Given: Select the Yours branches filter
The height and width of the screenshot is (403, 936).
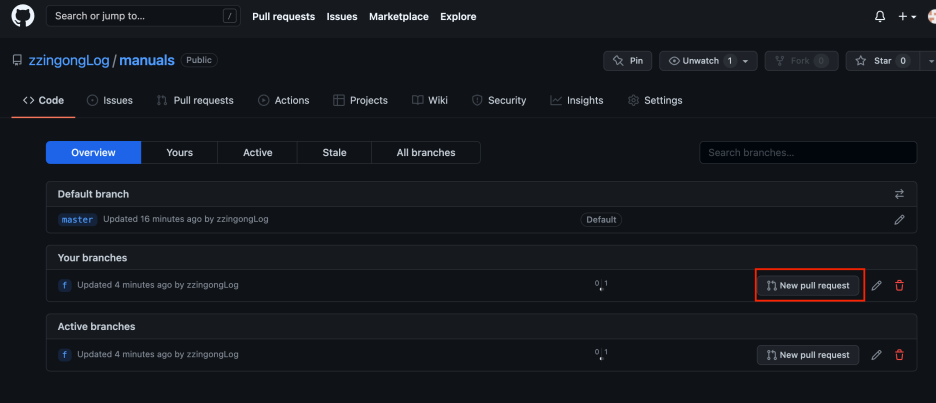Looking at the screenshot, I should tap(180, 153).
